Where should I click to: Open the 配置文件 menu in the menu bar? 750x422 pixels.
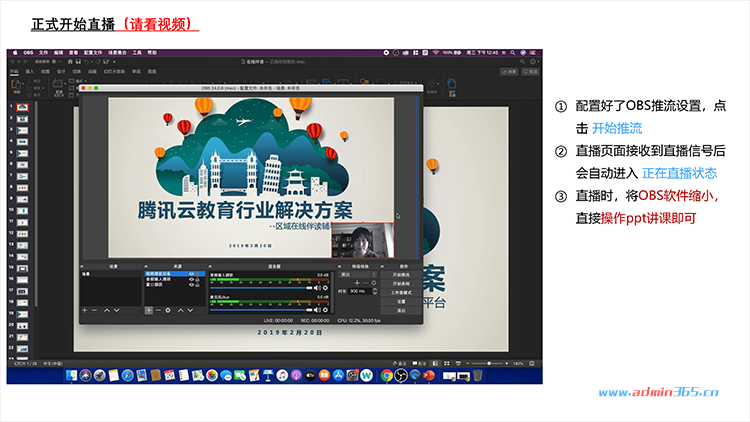coord(93,53)
